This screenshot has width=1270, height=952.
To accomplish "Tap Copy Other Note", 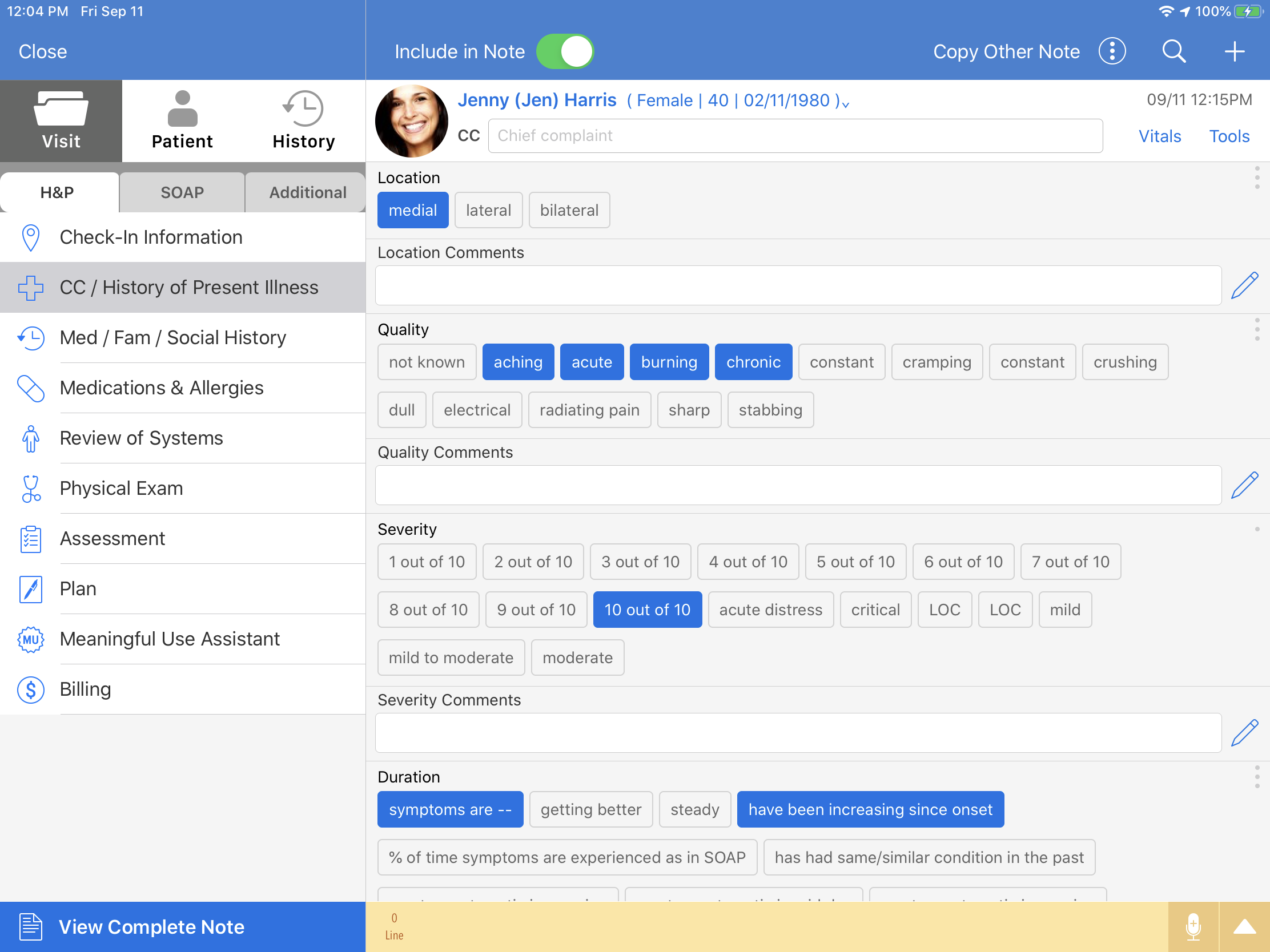I will coord(1006,51).
